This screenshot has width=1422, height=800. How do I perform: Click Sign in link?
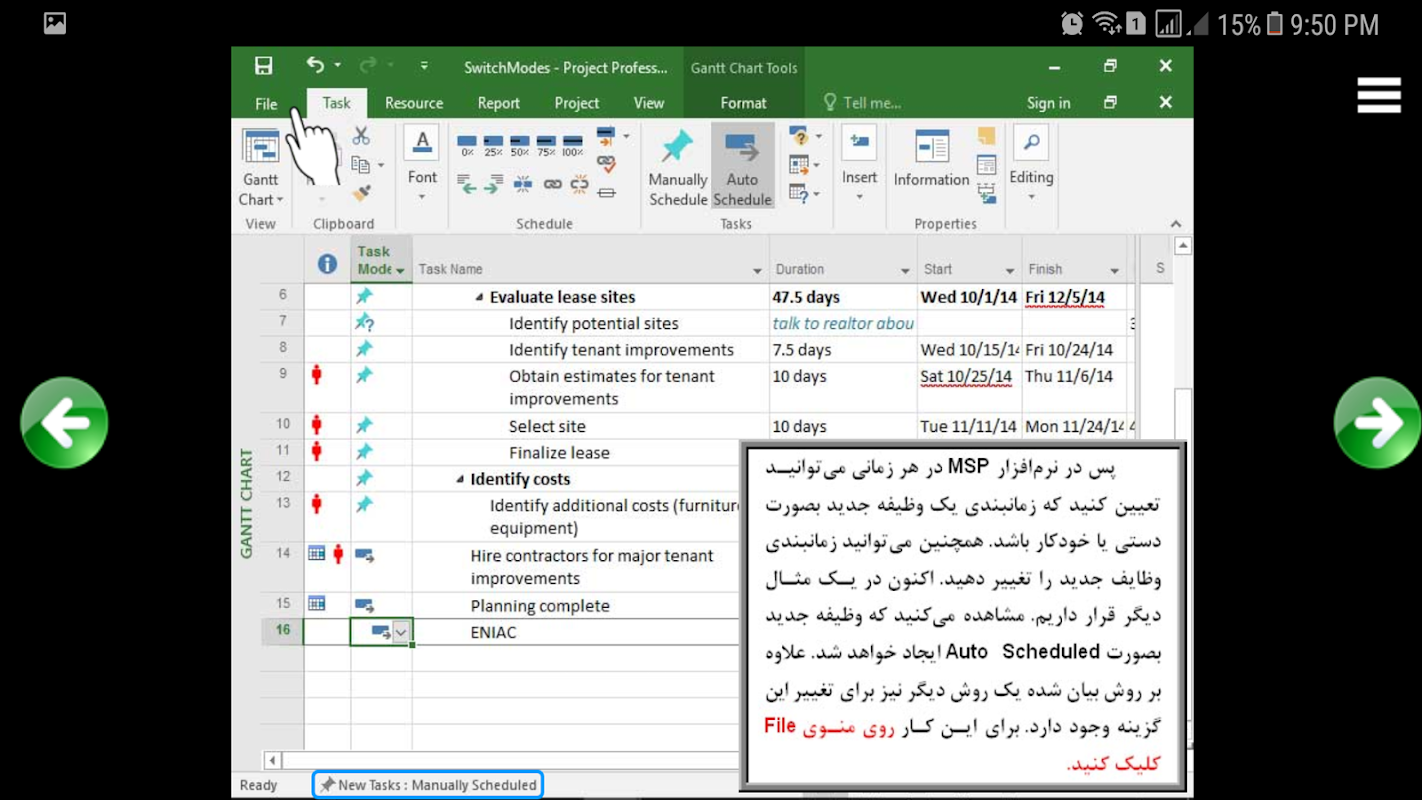(x=1048, y=103)
